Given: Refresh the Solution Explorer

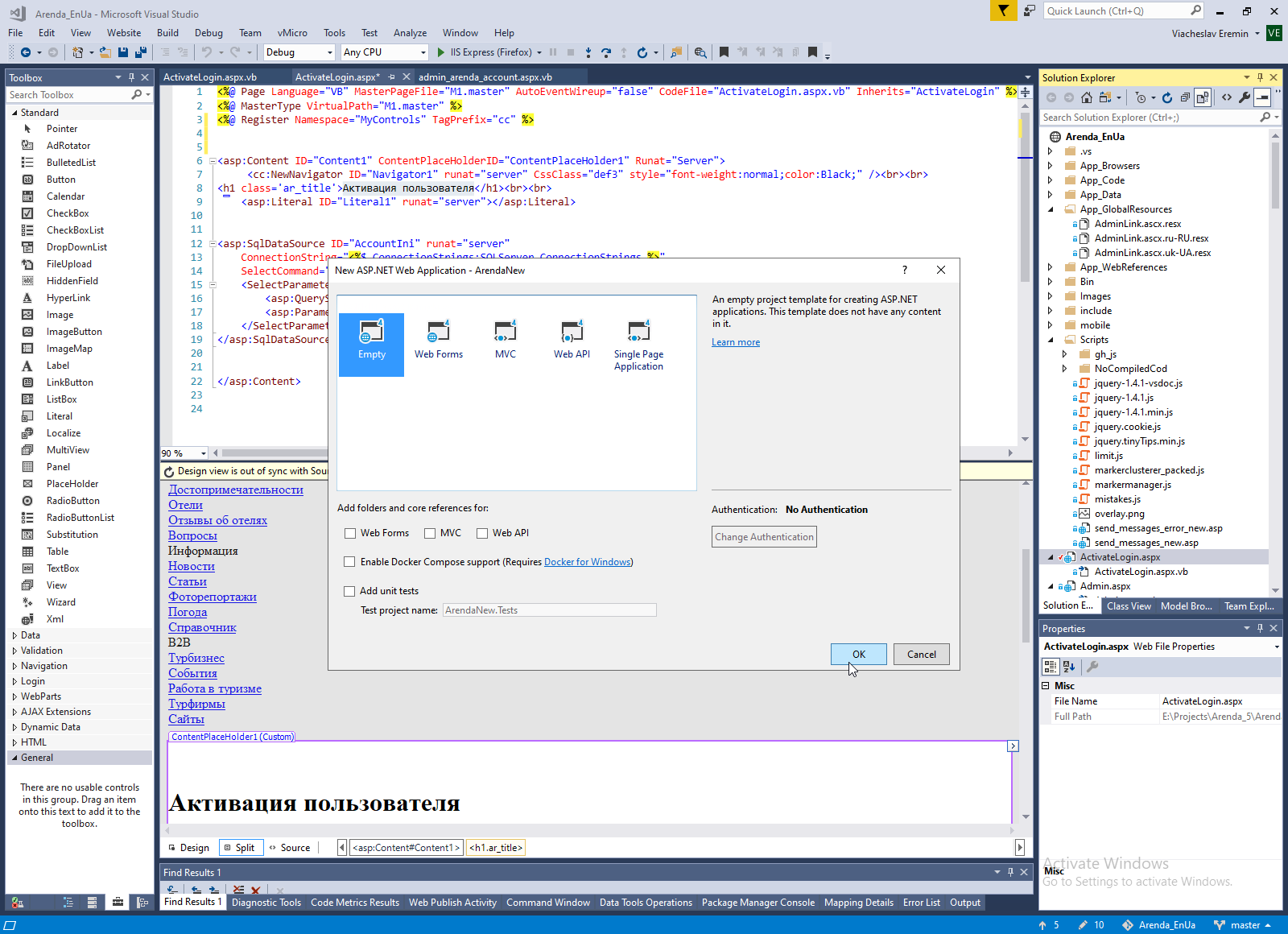Looking at the screenshot, I should 1167,97.
